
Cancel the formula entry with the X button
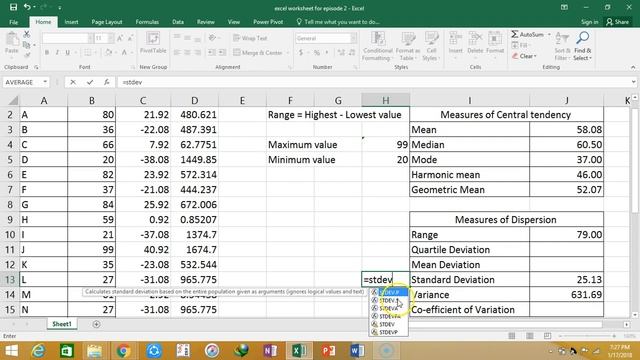(73, 82)
